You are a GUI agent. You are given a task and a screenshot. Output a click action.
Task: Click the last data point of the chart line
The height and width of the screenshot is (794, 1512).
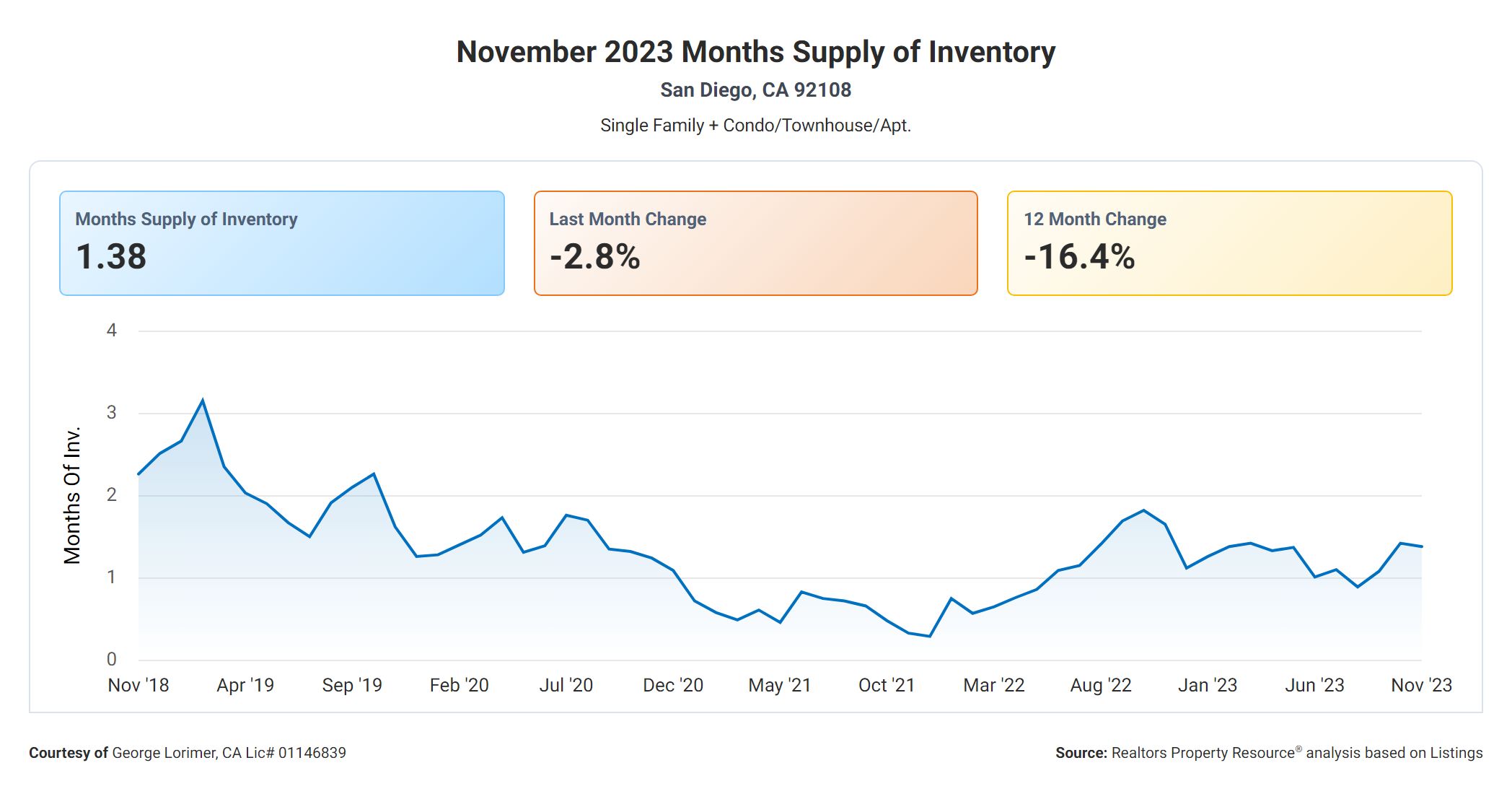click(1421, 546)
